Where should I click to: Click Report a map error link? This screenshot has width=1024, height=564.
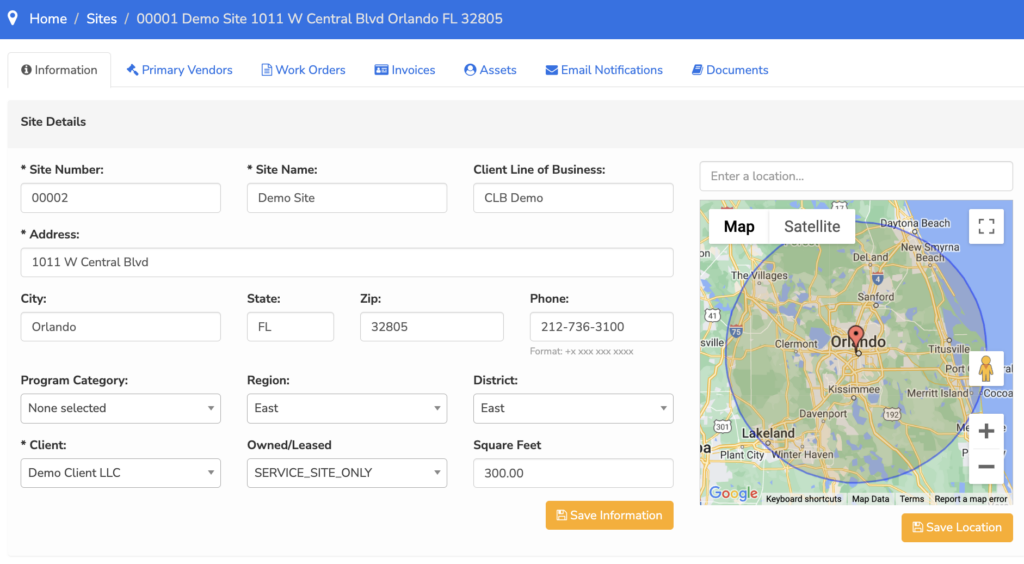click(970, 499)
